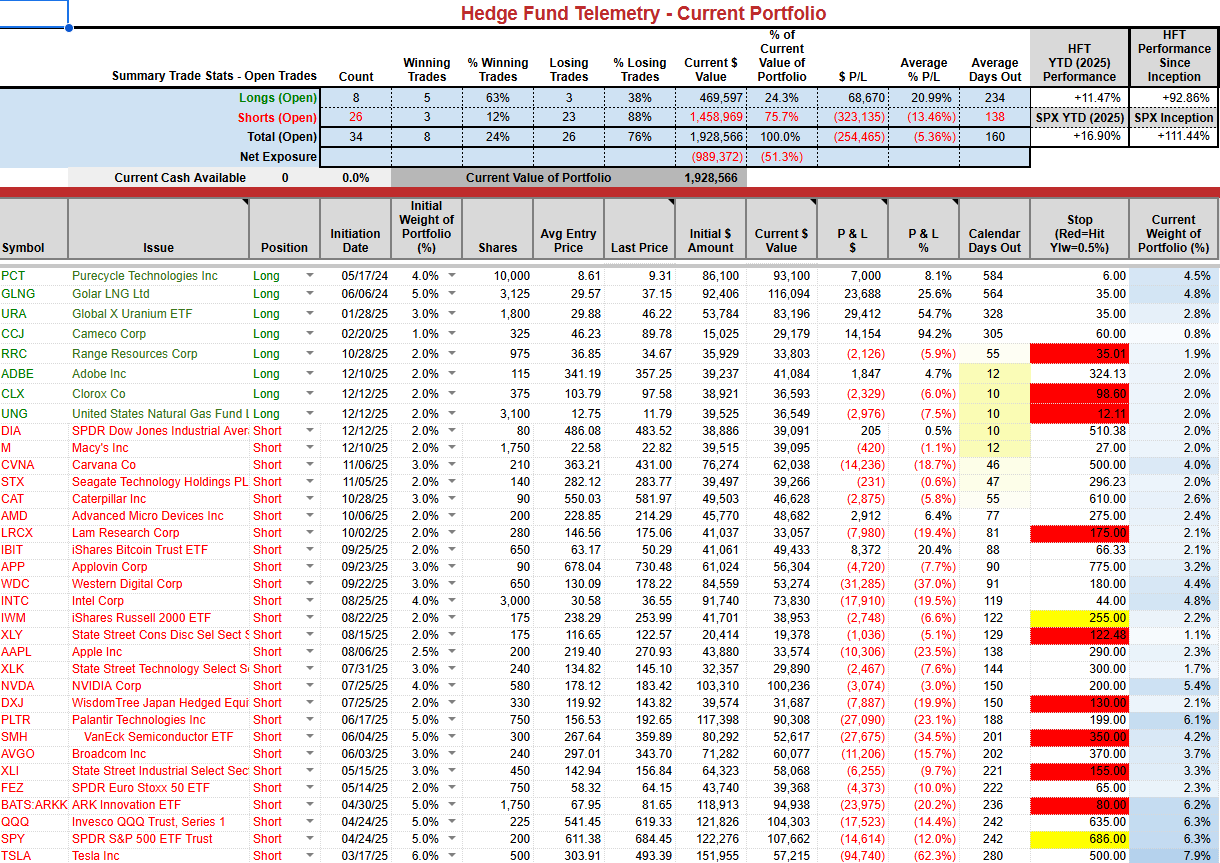Screen dimensions: 1220x863
Task: Click the SPX Inception header cell
Action: pyautogui.click(x=1174, y=118)
